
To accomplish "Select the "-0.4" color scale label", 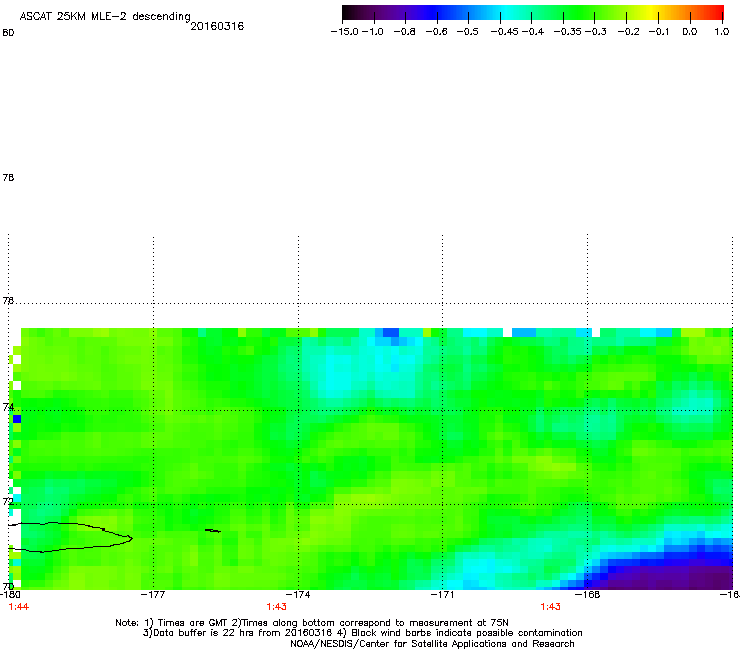I will 533,32.
